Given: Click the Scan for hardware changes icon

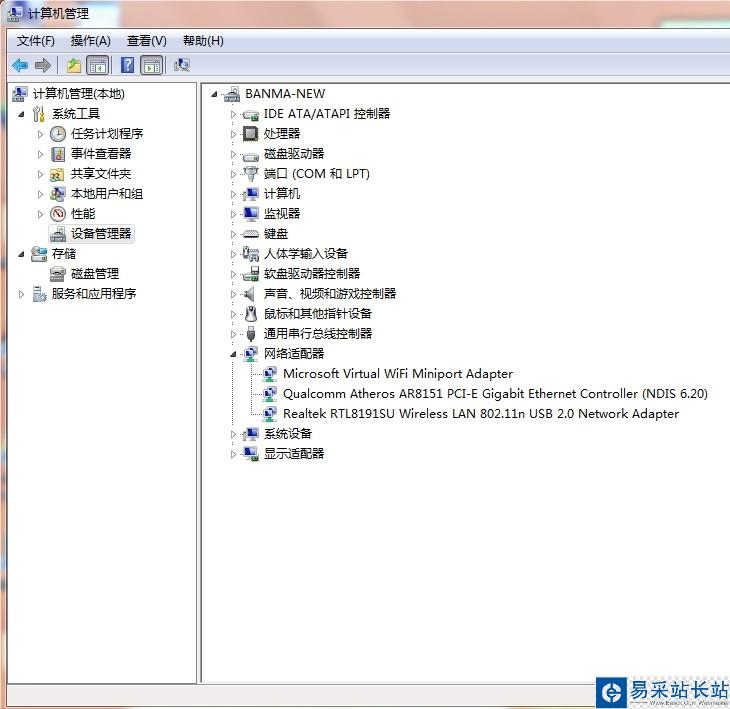Looking at the screenshot, I should coord(182,66).
